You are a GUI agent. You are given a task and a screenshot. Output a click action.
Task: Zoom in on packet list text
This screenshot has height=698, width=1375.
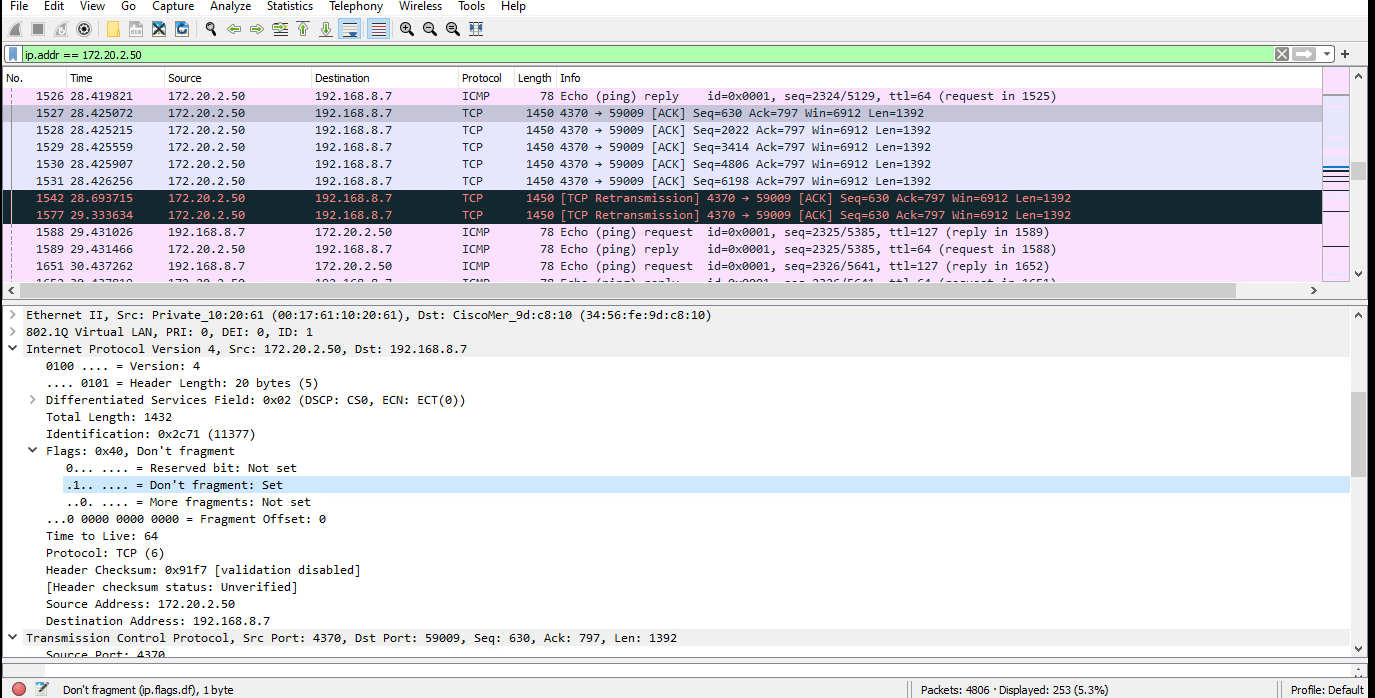pos(406,28)
